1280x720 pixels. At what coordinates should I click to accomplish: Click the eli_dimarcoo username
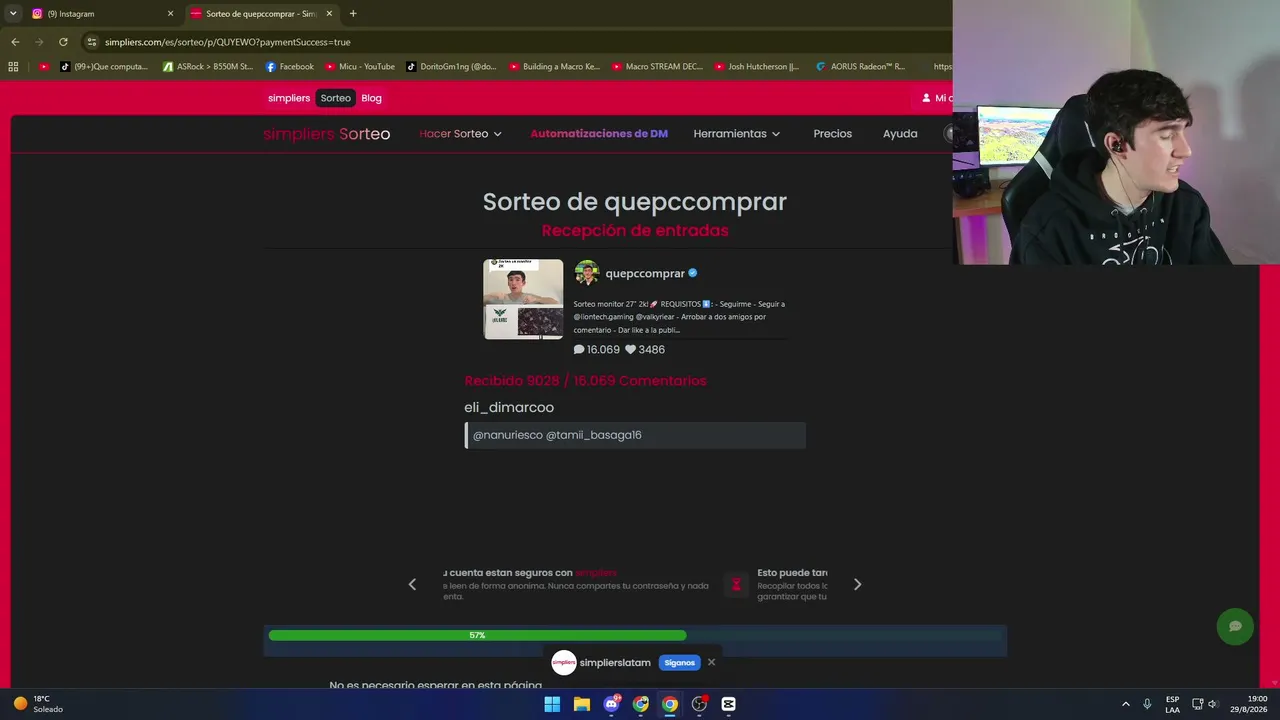509,408
